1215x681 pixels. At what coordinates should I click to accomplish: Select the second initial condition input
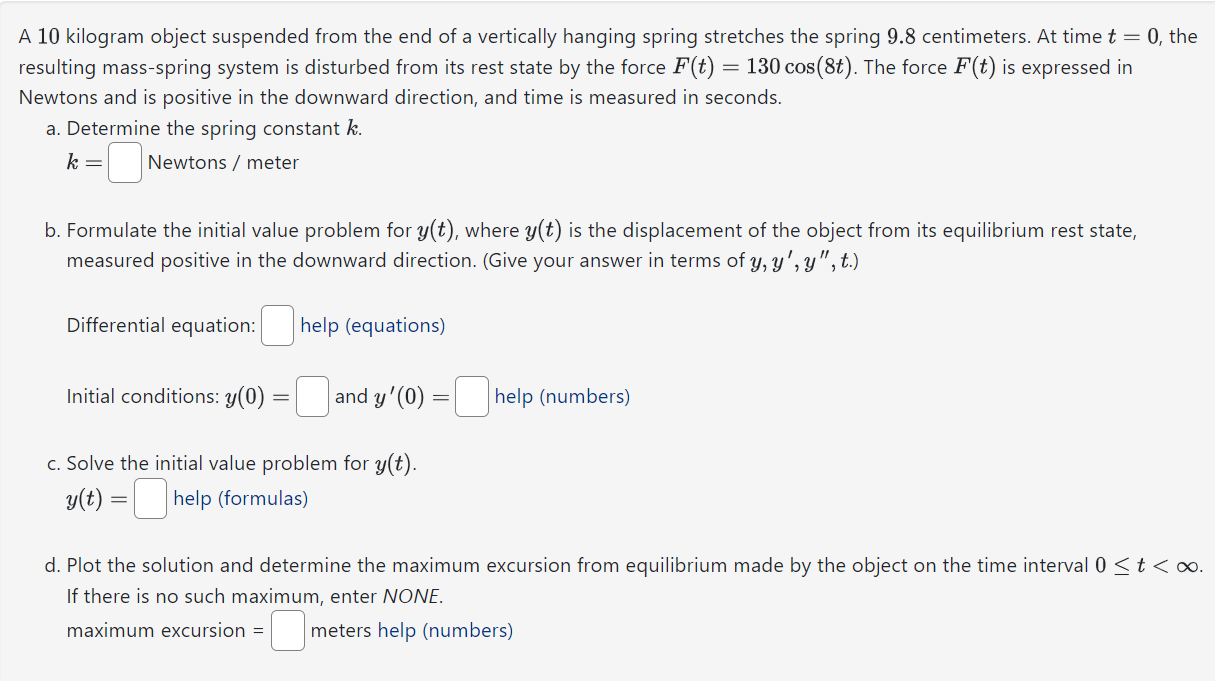tap(471, 396)
